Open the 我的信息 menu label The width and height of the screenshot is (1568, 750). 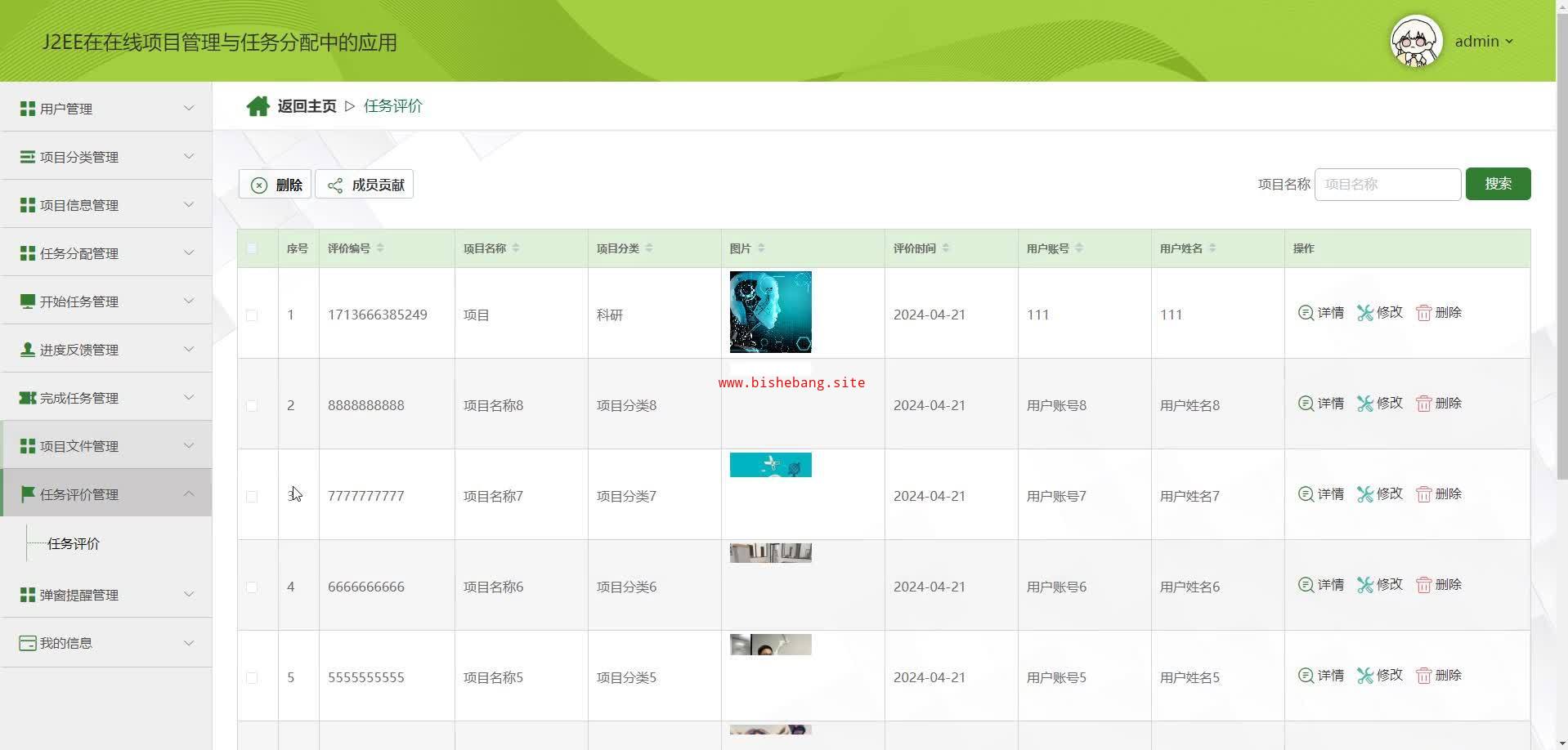[x=66, y=643]
